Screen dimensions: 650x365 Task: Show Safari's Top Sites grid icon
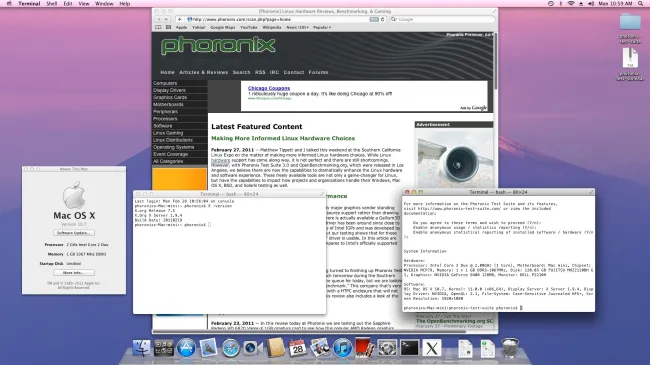tap(168, 27)
